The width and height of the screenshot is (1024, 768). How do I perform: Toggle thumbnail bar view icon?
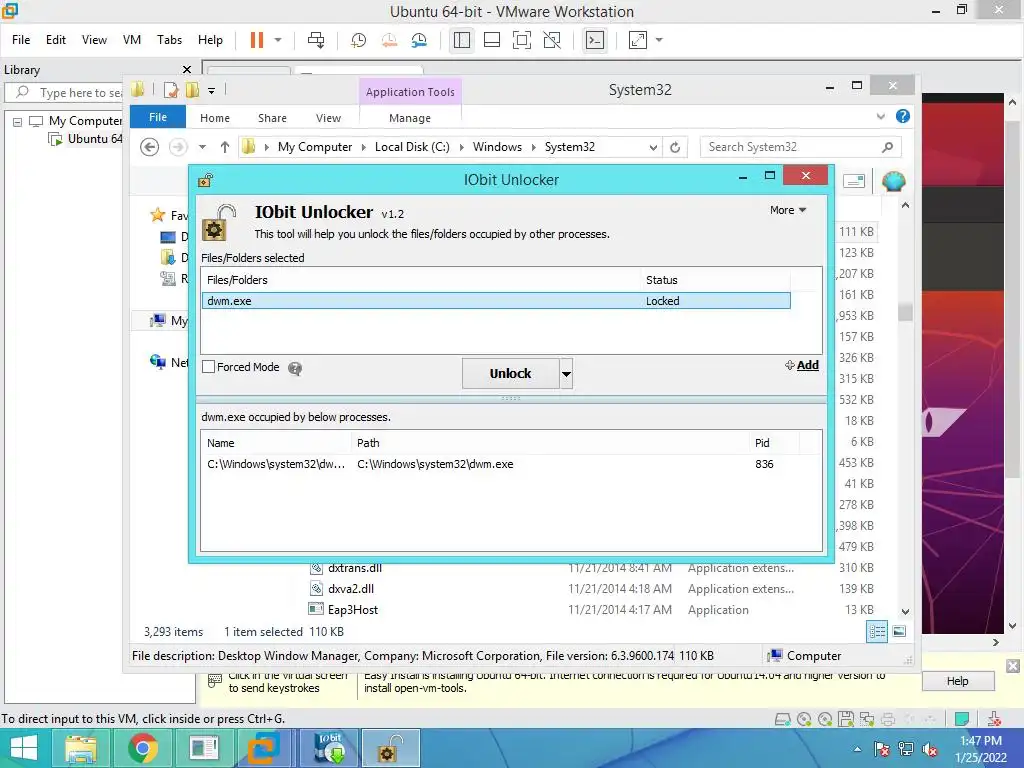[492, 40]
